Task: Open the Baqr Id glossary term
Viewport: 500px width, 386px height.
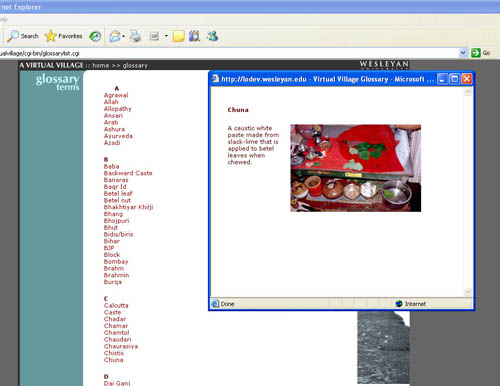Action: coord(115,187)
